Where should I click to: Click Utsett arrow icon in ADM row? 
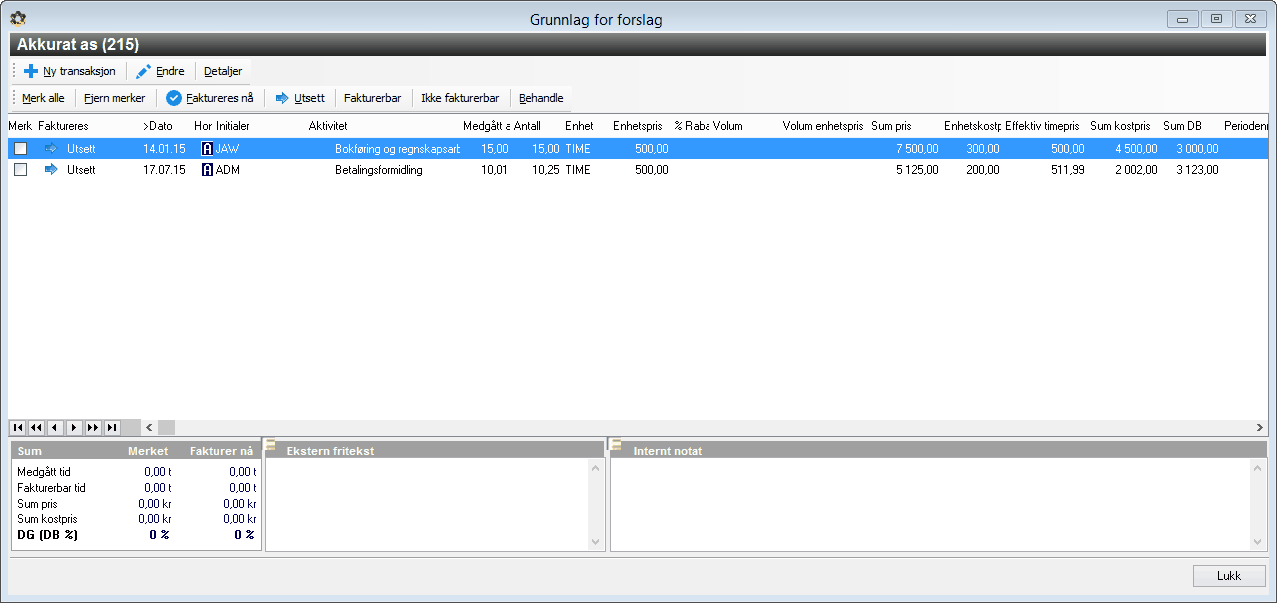(51, 170)
